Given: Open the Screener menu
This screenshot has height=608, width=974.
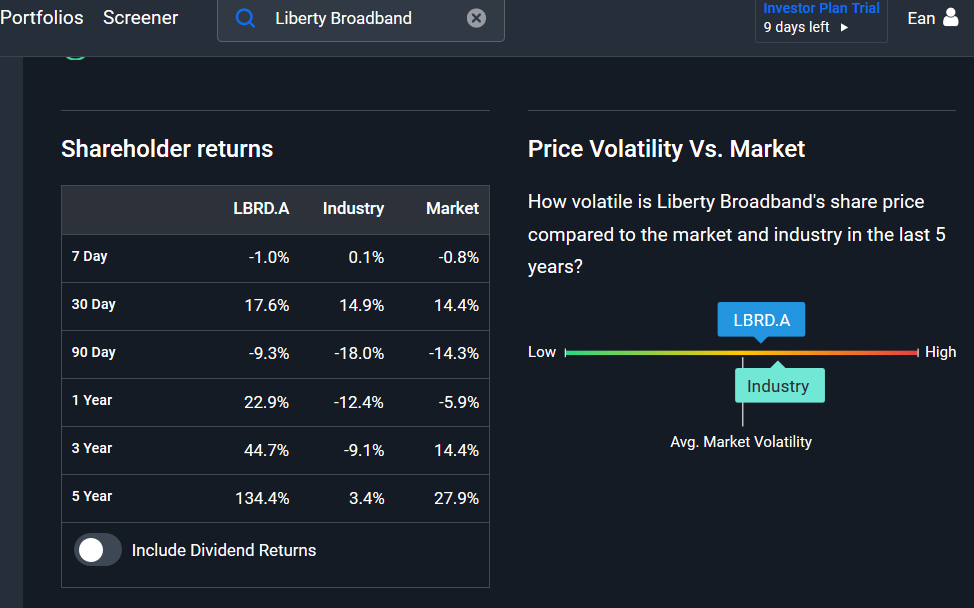Looking at the screenshot, I should 140,17.
